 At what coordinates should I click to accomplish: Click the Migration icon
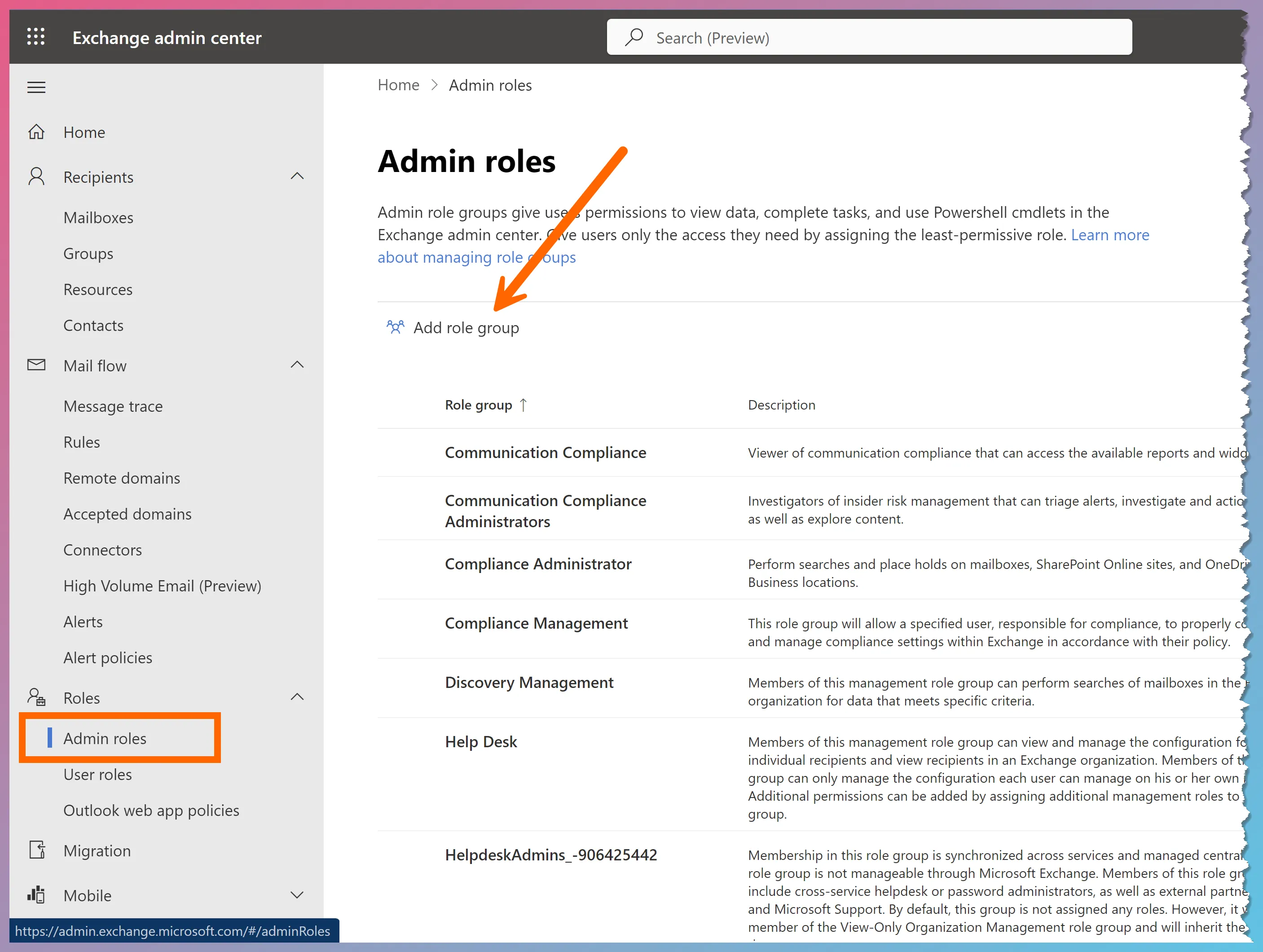[x=36, y=850]
